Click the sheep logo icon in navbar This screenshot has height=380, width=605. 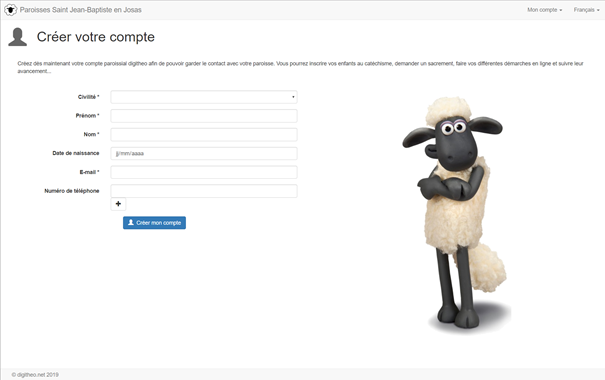click(10, 10)
